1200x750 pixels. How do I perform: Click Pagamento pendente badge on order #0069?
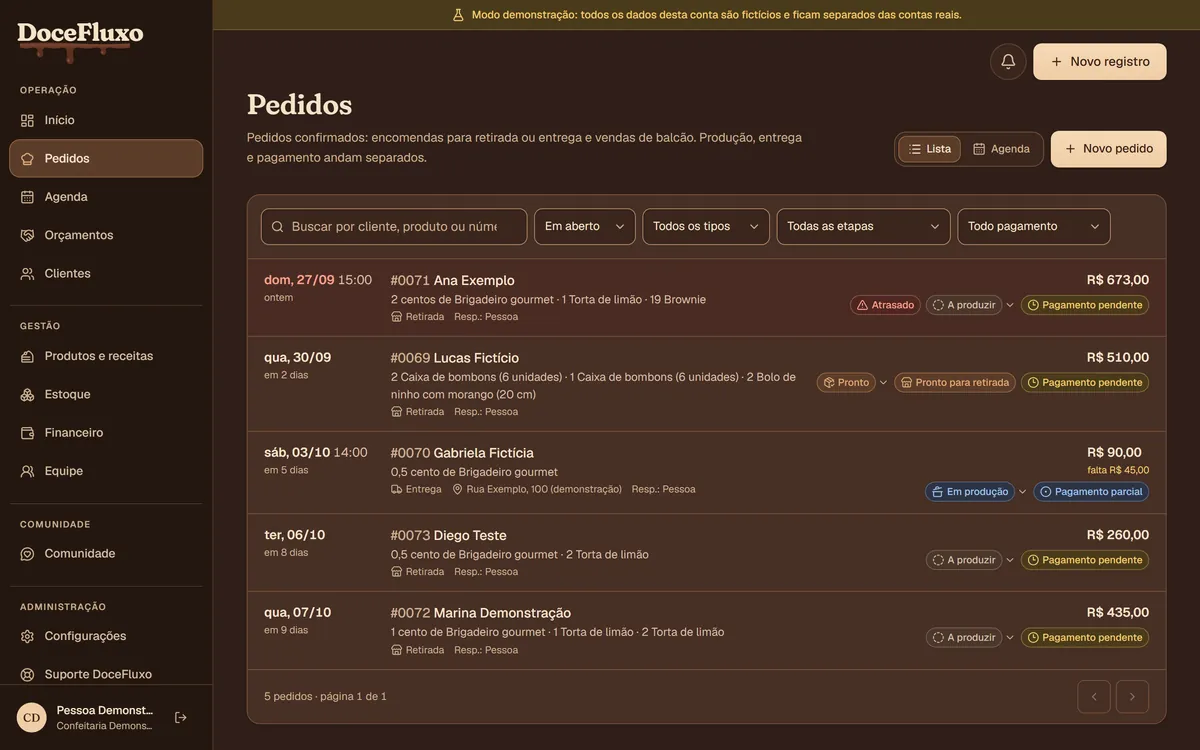(x=1085, y=383)
